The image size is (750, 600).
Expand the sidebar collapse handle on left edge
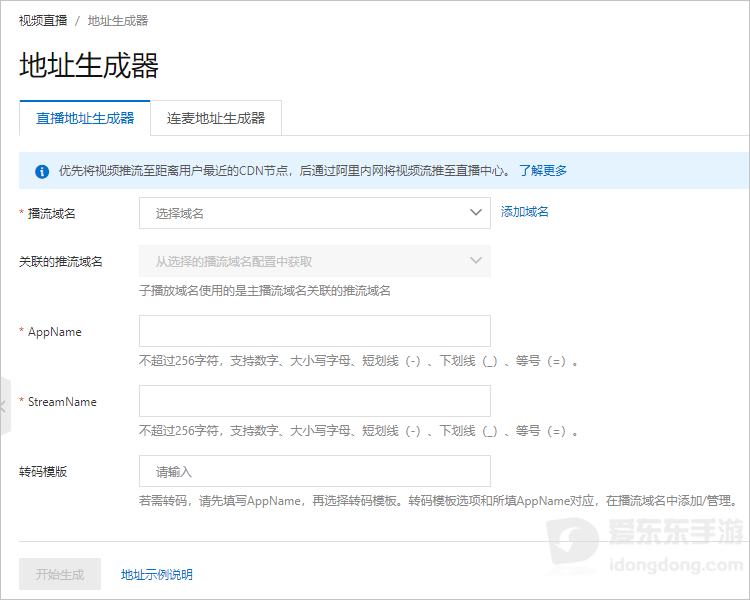[4, 406]
